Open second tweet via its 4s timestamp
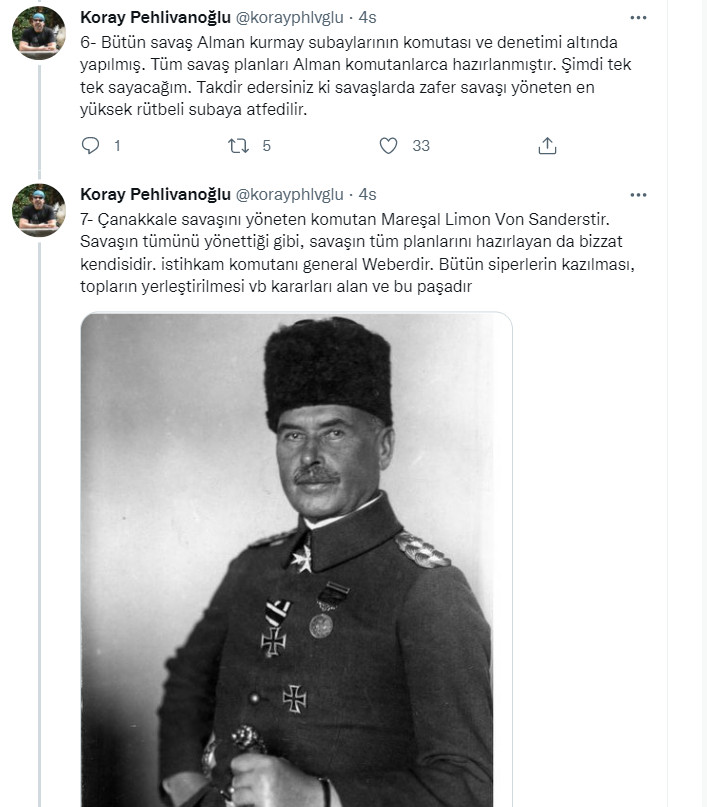Viewport: 707px width, 807px height. tap(368, 193)
